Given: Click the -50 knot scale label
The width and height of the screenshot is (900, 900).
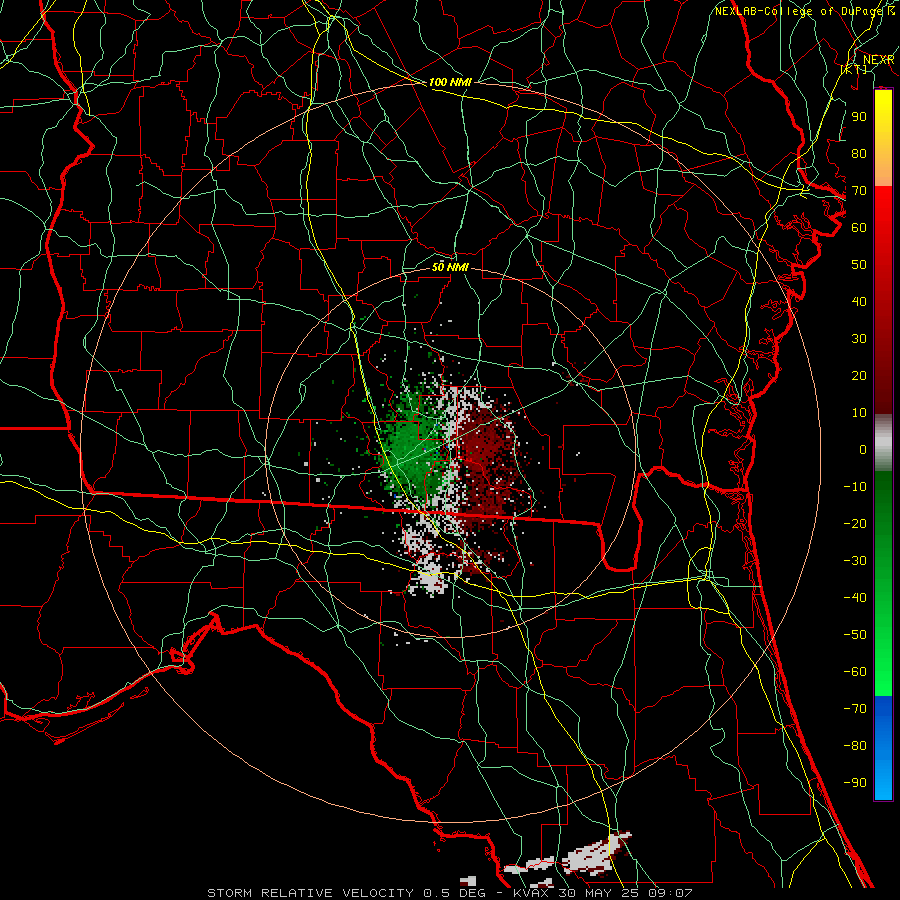Looking at the screenshot, I should click(x=855, y=634).
